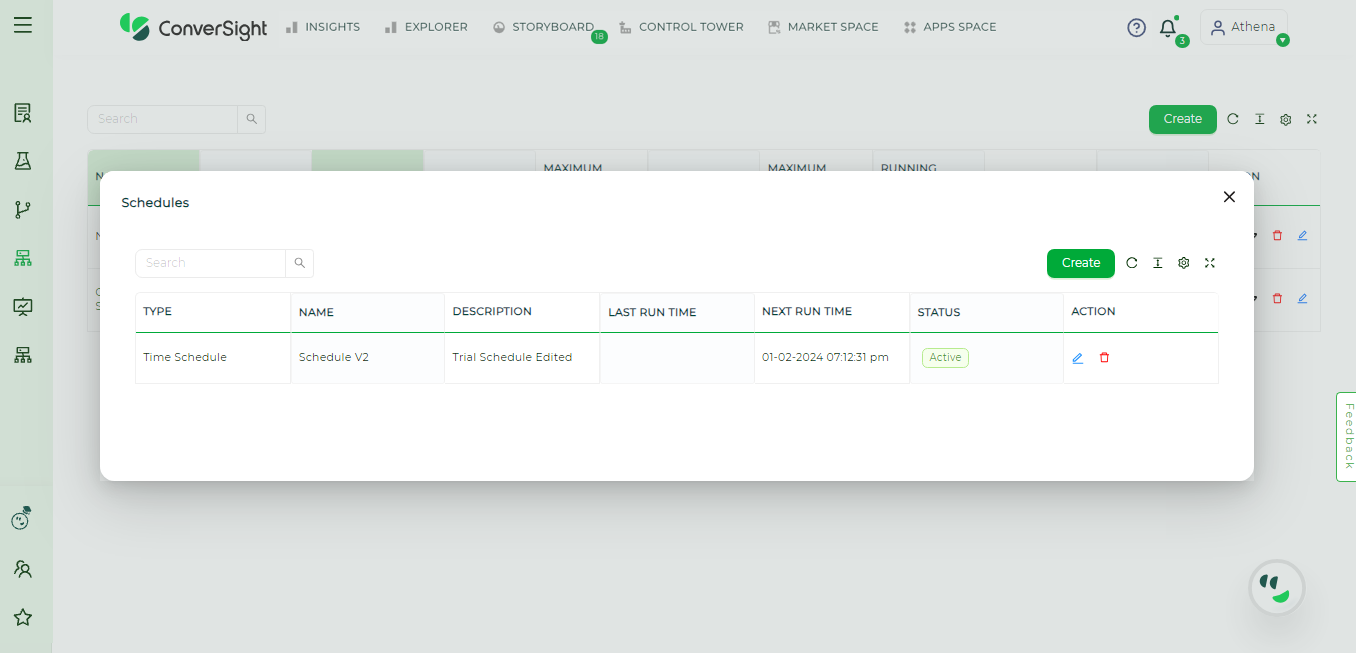Viewport: 1356px width, 653px height.
Task: Open the notifications bell
Action: pyautogui.click(x=1167, y=28)
